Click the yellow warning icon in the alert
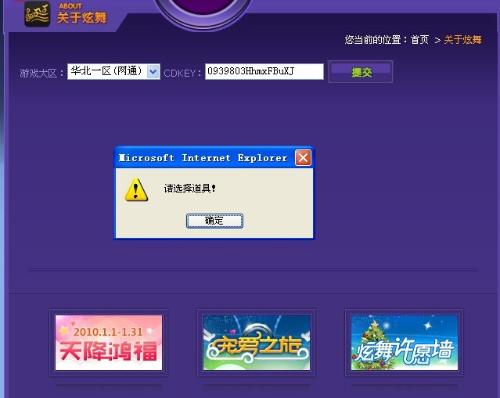Viewport: 500px width, 398px height. (x=136, y=189)
